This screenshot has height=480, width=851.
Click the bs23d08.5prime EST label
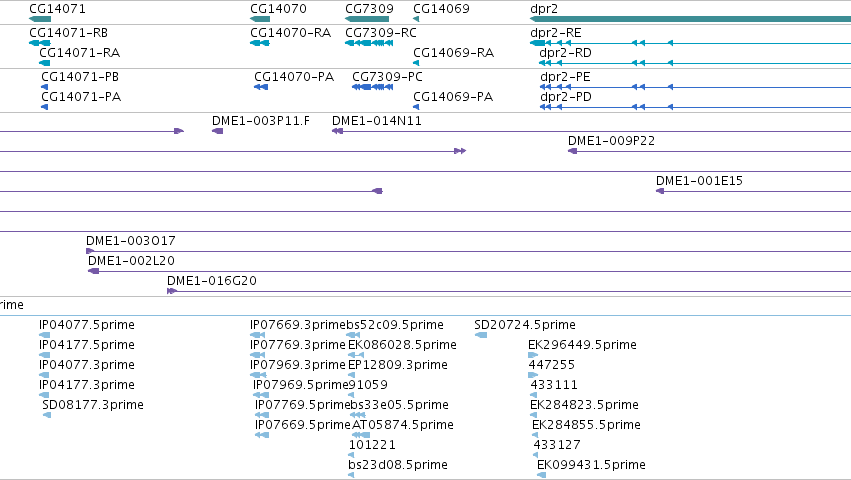[x=398, y=465]
